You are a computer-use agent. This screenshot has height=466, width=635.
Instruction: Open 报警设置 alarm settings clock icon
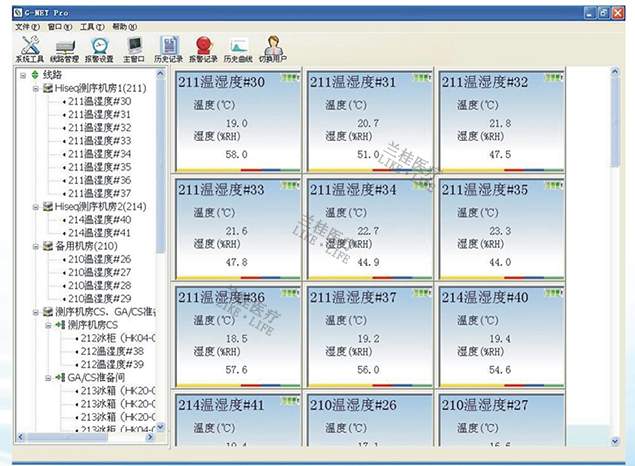tap(99, 48)
